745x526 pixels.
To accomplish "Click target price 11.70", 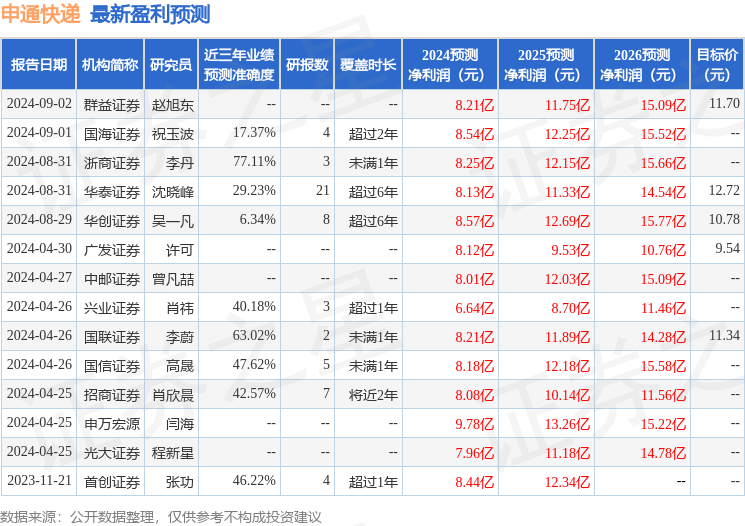I will coord(724,103).
